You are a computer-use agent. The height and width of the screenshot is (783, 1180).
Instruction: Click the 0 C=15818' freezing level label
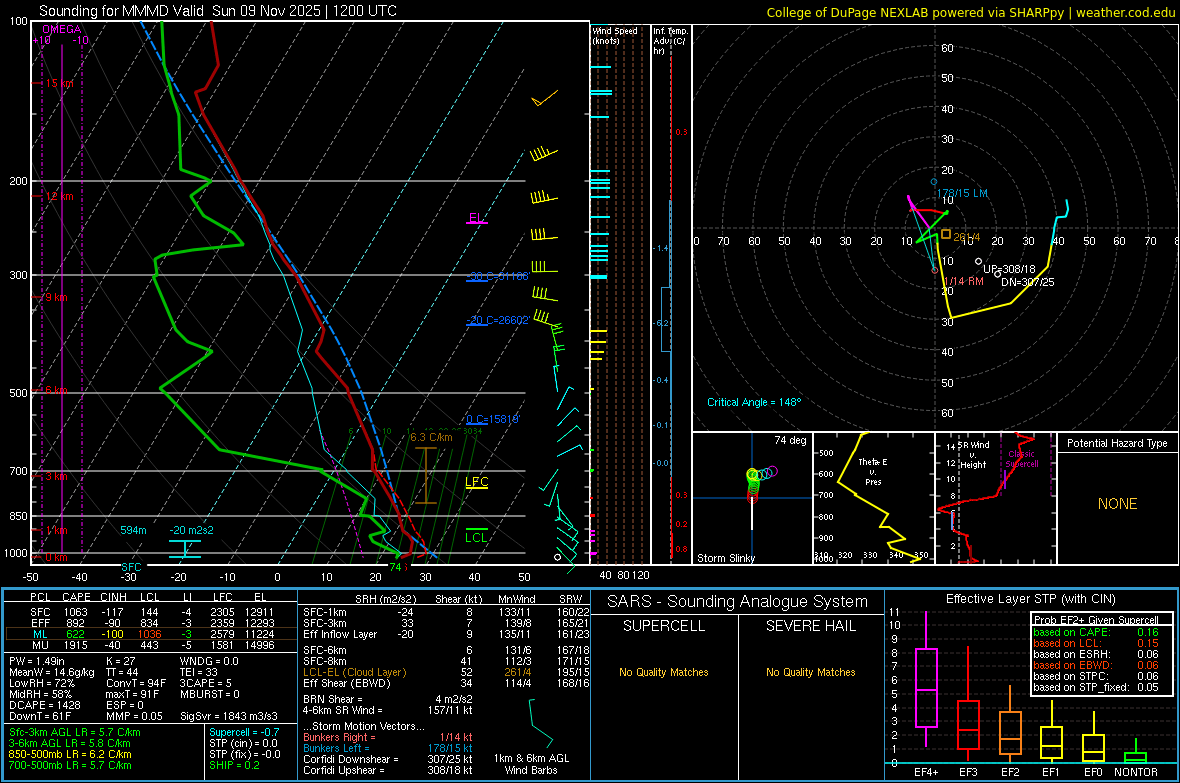492,419
